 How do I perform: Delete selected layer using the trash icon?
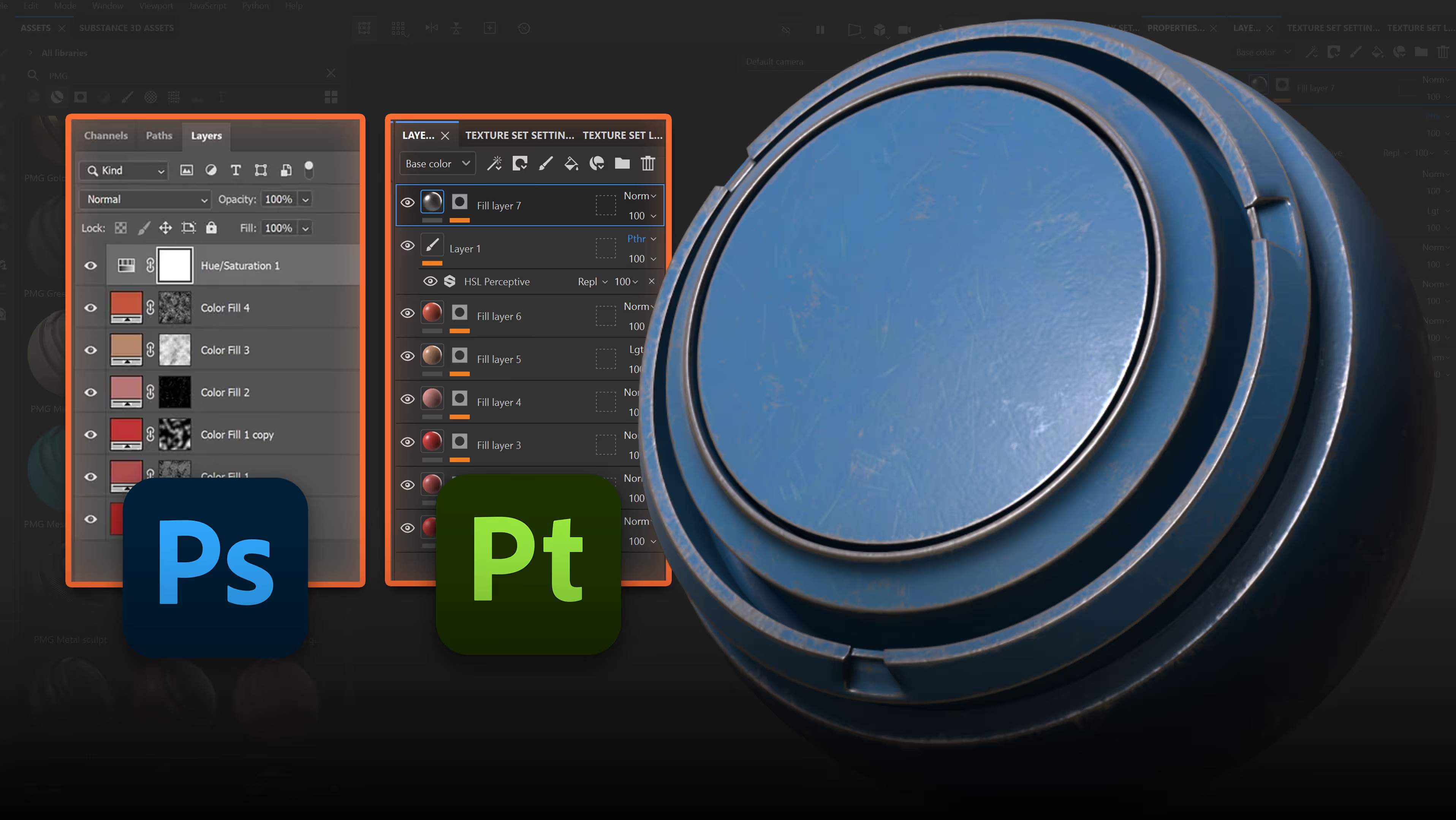(648, 164)
